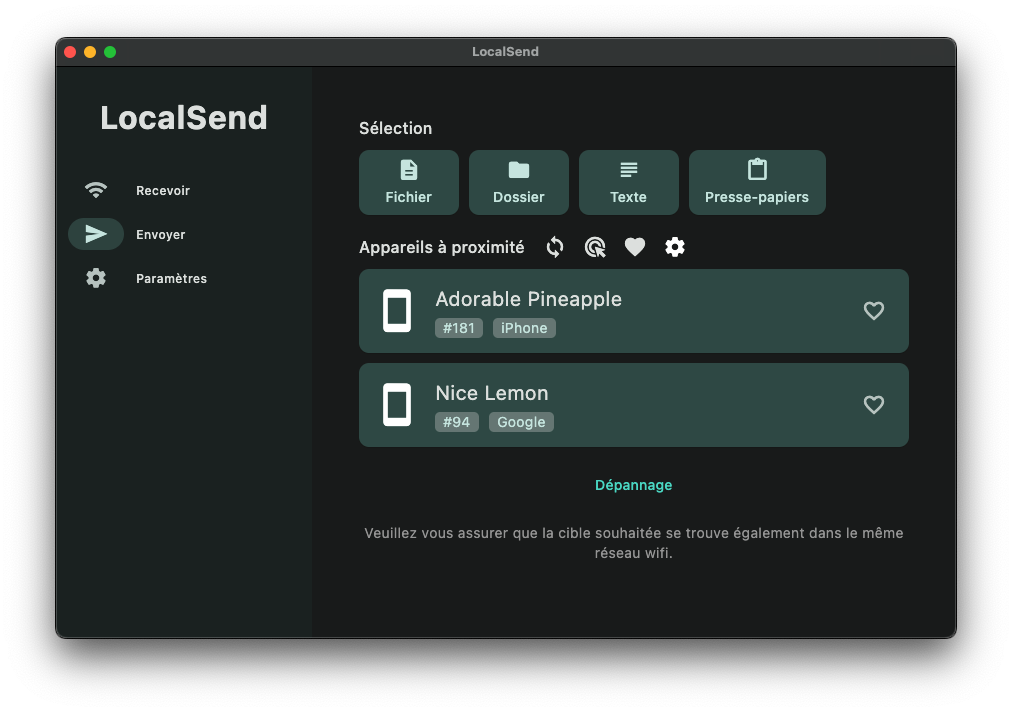Maximize the LocalSend window
This screenshot has height=712, width=1012.
coord(110,52)
